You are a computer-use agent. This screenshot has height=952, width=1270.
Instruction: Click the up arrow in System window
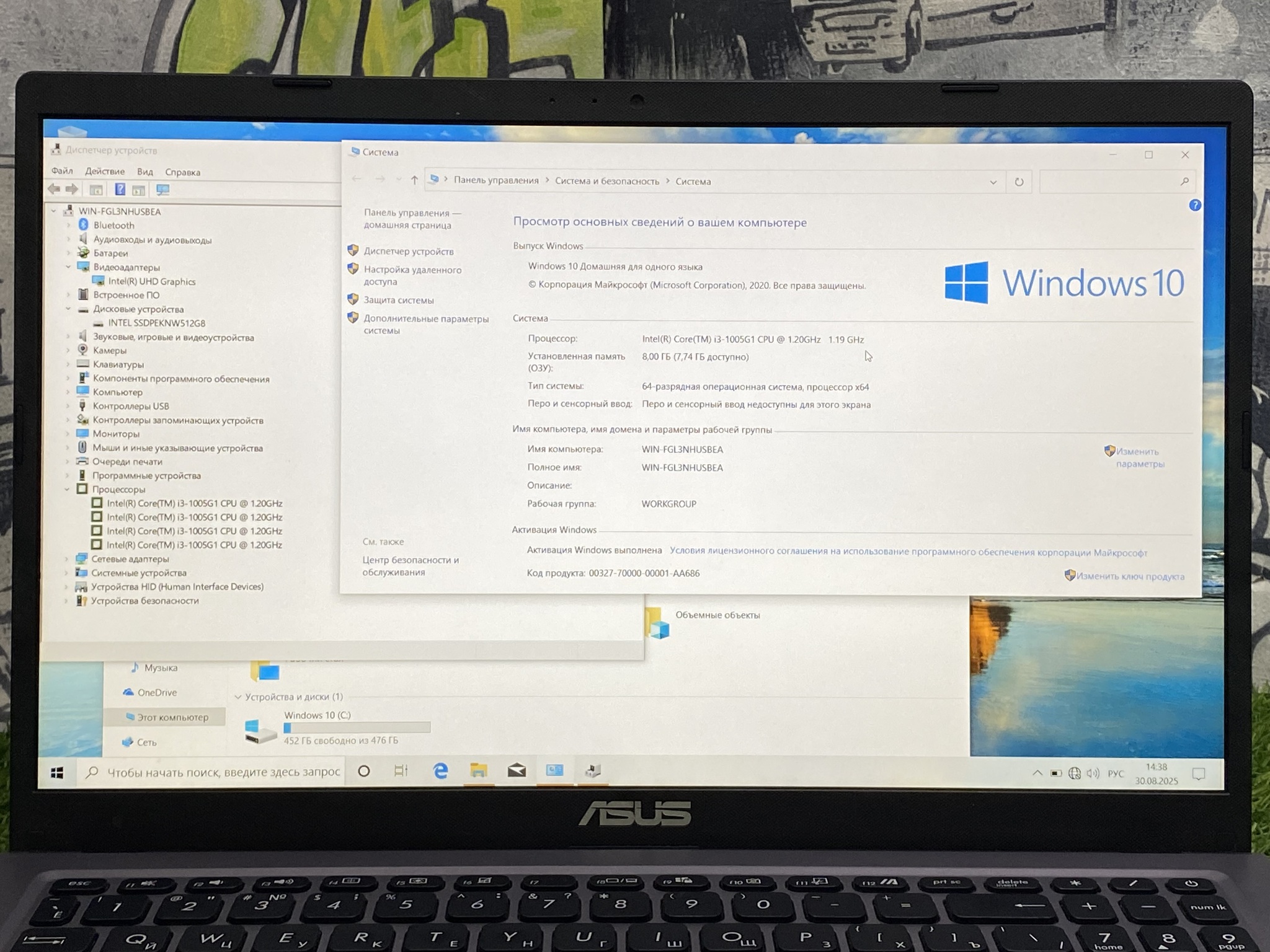coord(414,180)
